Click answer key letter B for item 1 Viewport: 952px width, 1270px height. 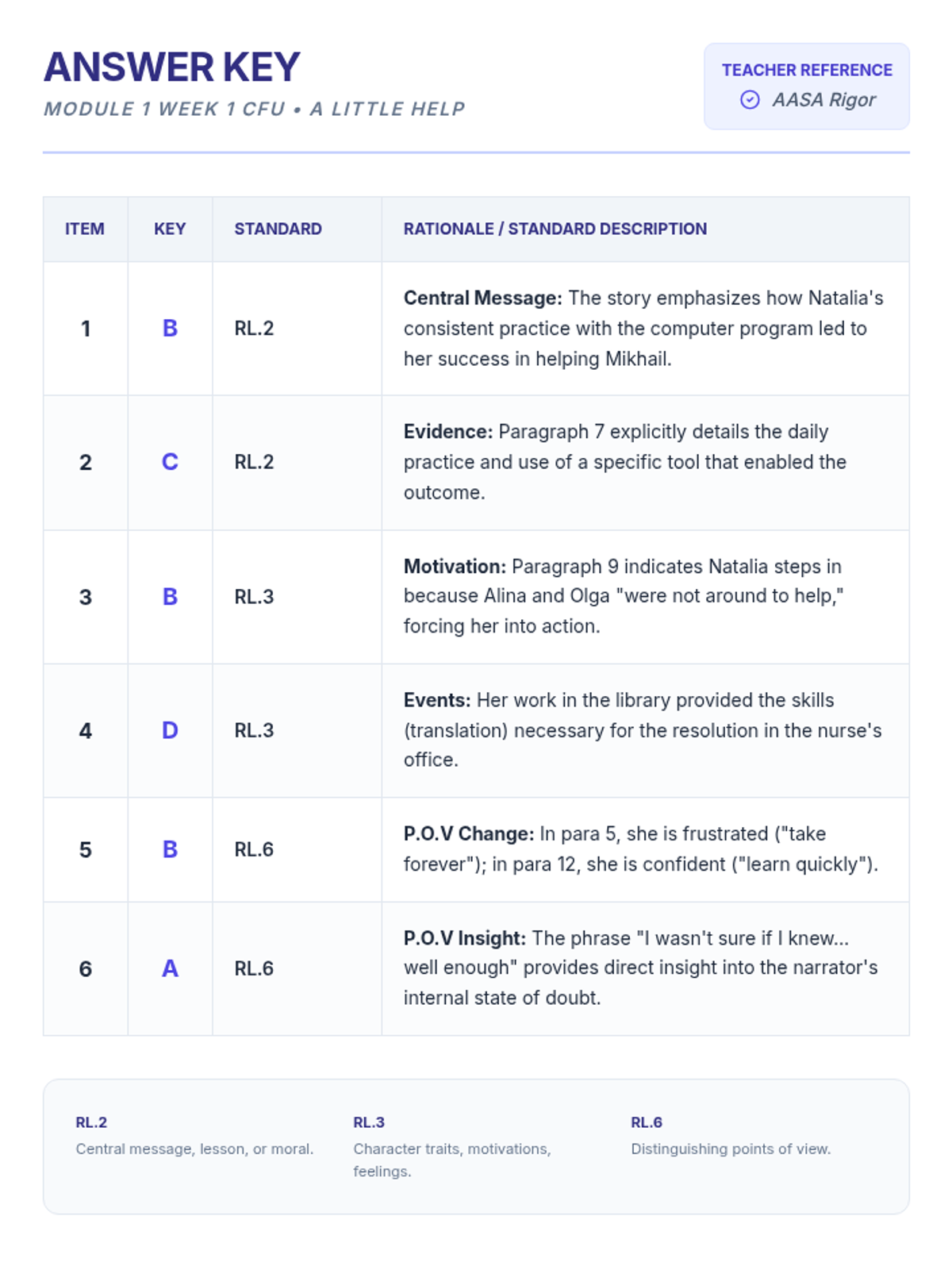pos(170,328)
